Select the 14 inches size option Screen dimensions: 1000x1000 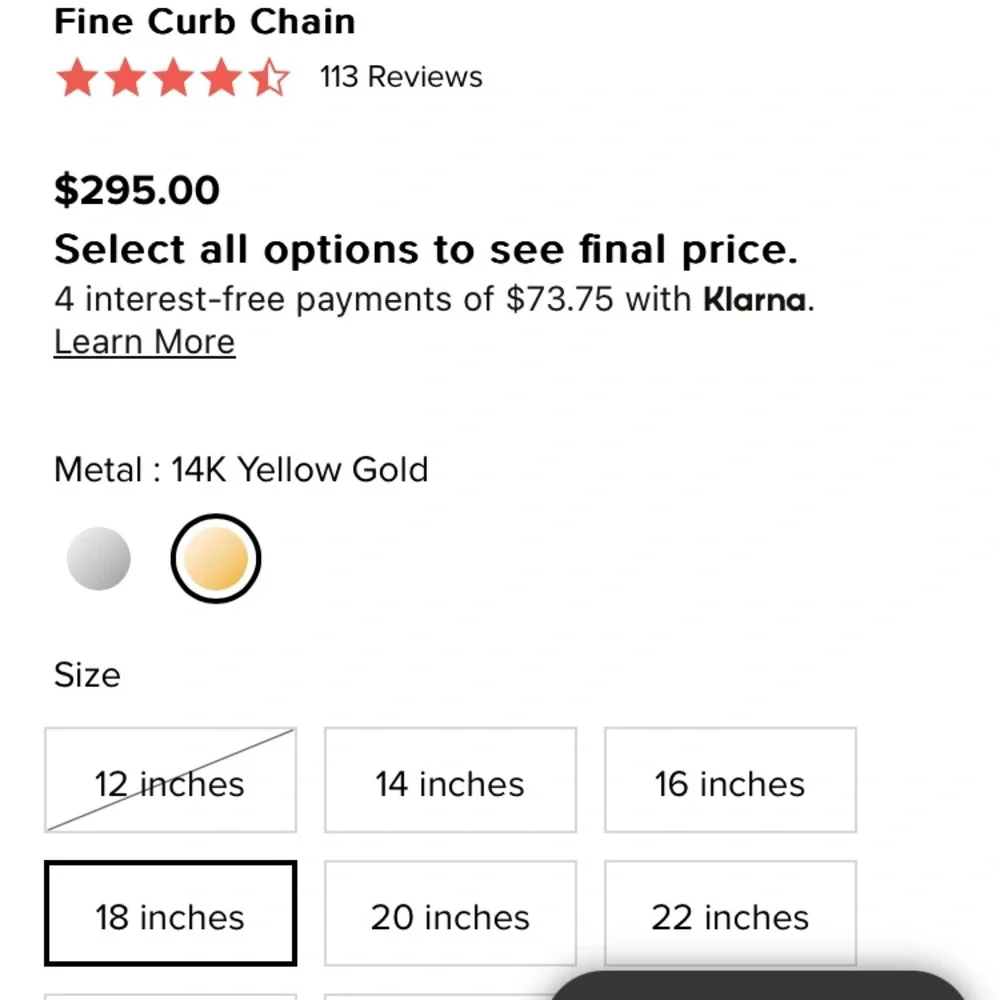click(x=450, y=781)
